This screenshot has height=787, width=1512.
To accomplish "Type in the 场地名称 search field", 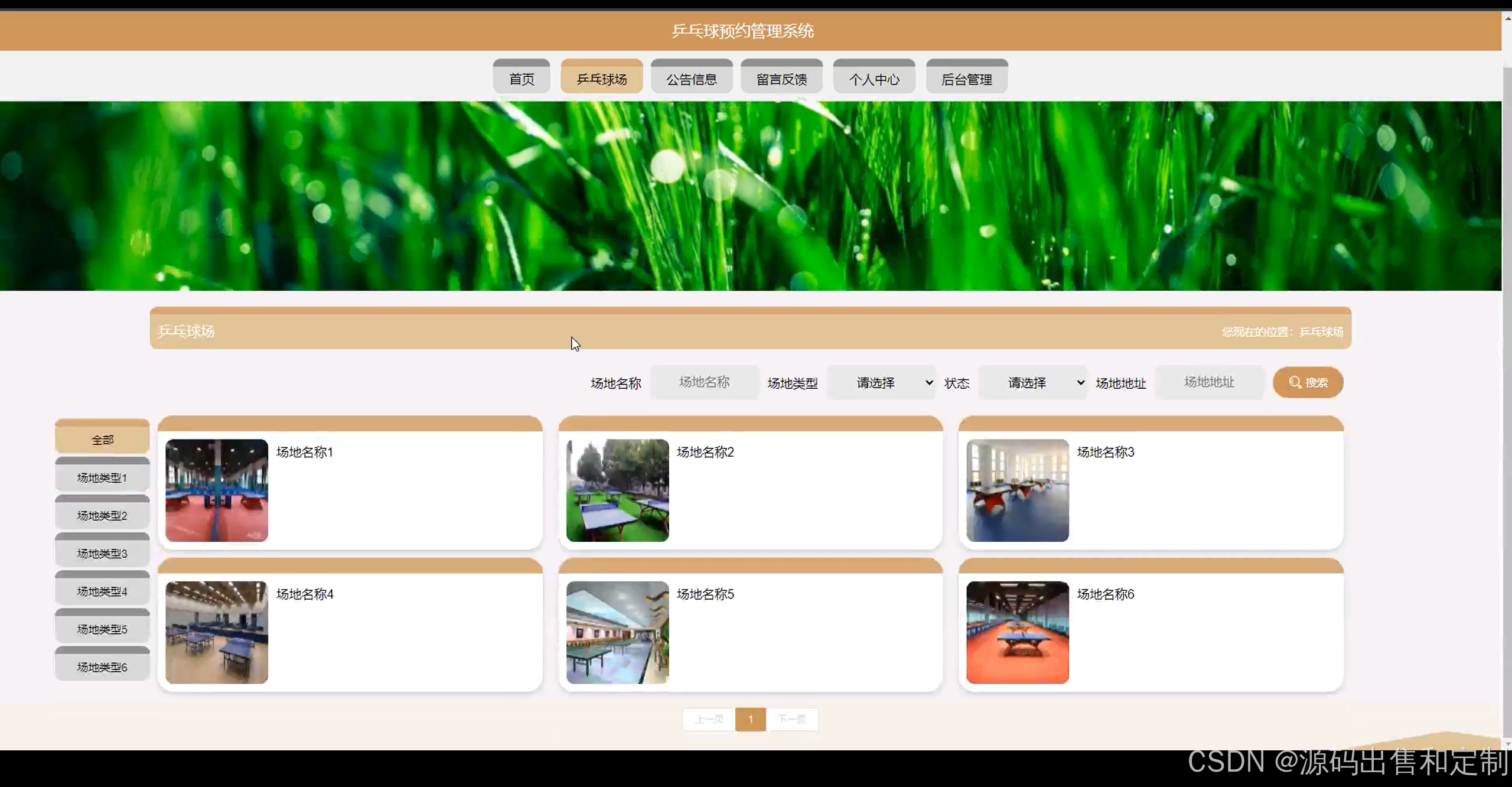I will click(x=704, y=382).
